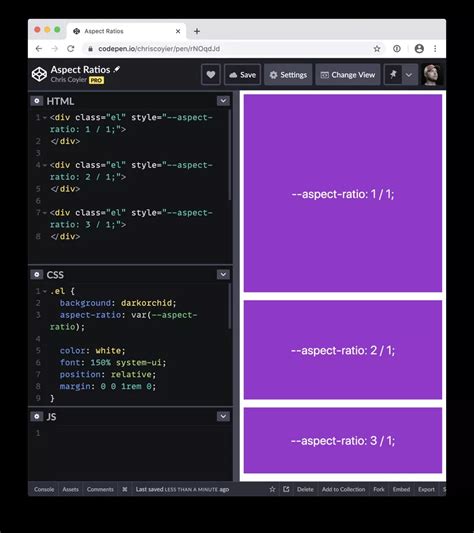Click Delete in the footer
This screenshot has width=474, height=533.
point(305,489)
